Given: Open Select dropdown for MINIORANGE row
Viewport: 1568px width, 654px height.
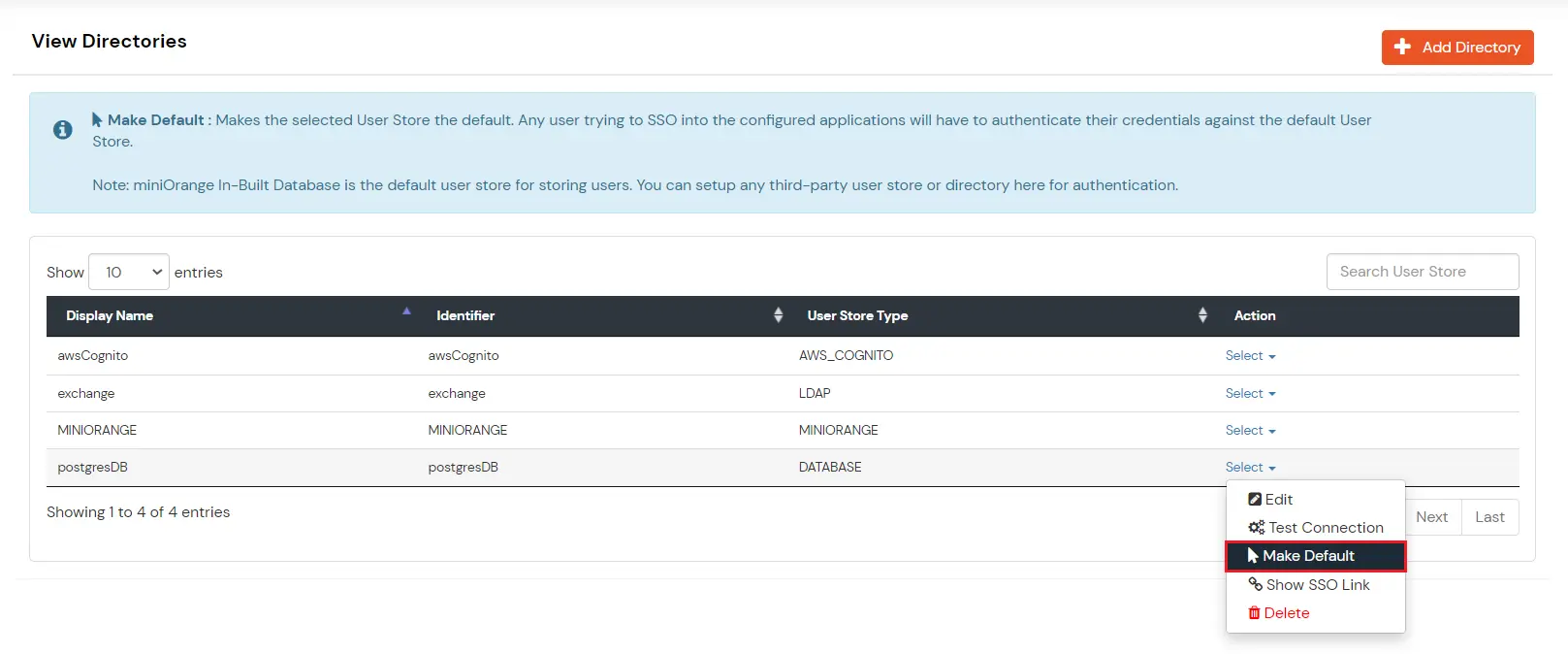Looking at the screenshot, I should click(1250, 431).
